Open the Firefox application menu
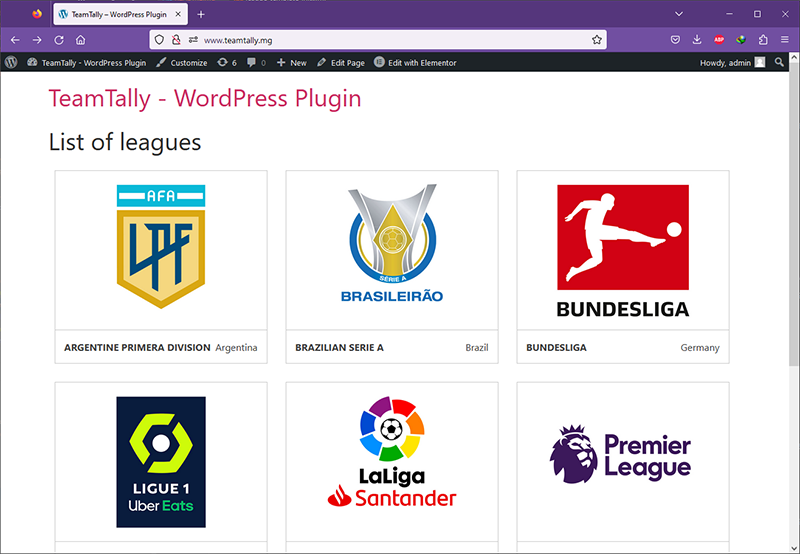Screen dimensions: 800x554 (785, 40)
